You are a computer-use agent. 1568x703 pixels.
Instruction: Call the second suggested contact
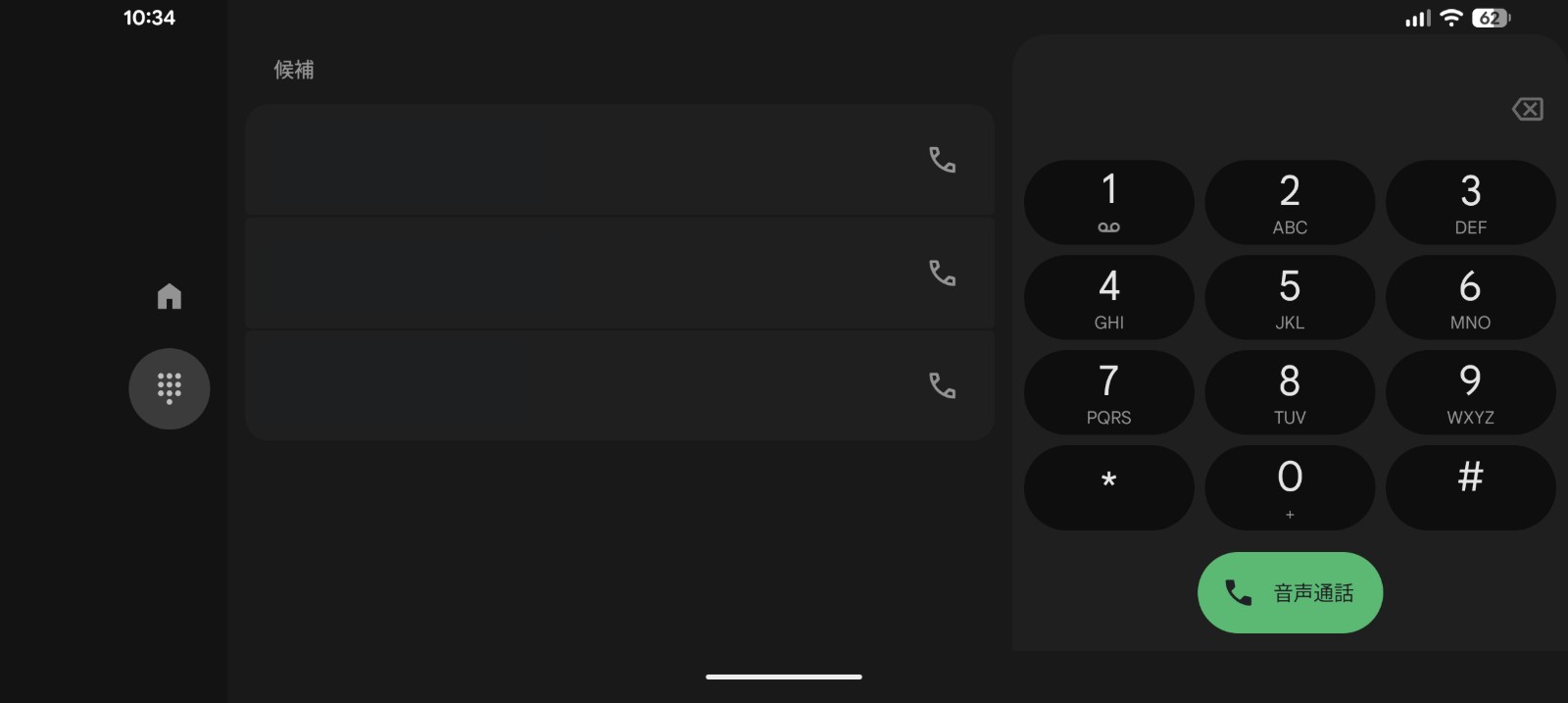[942, 273]
